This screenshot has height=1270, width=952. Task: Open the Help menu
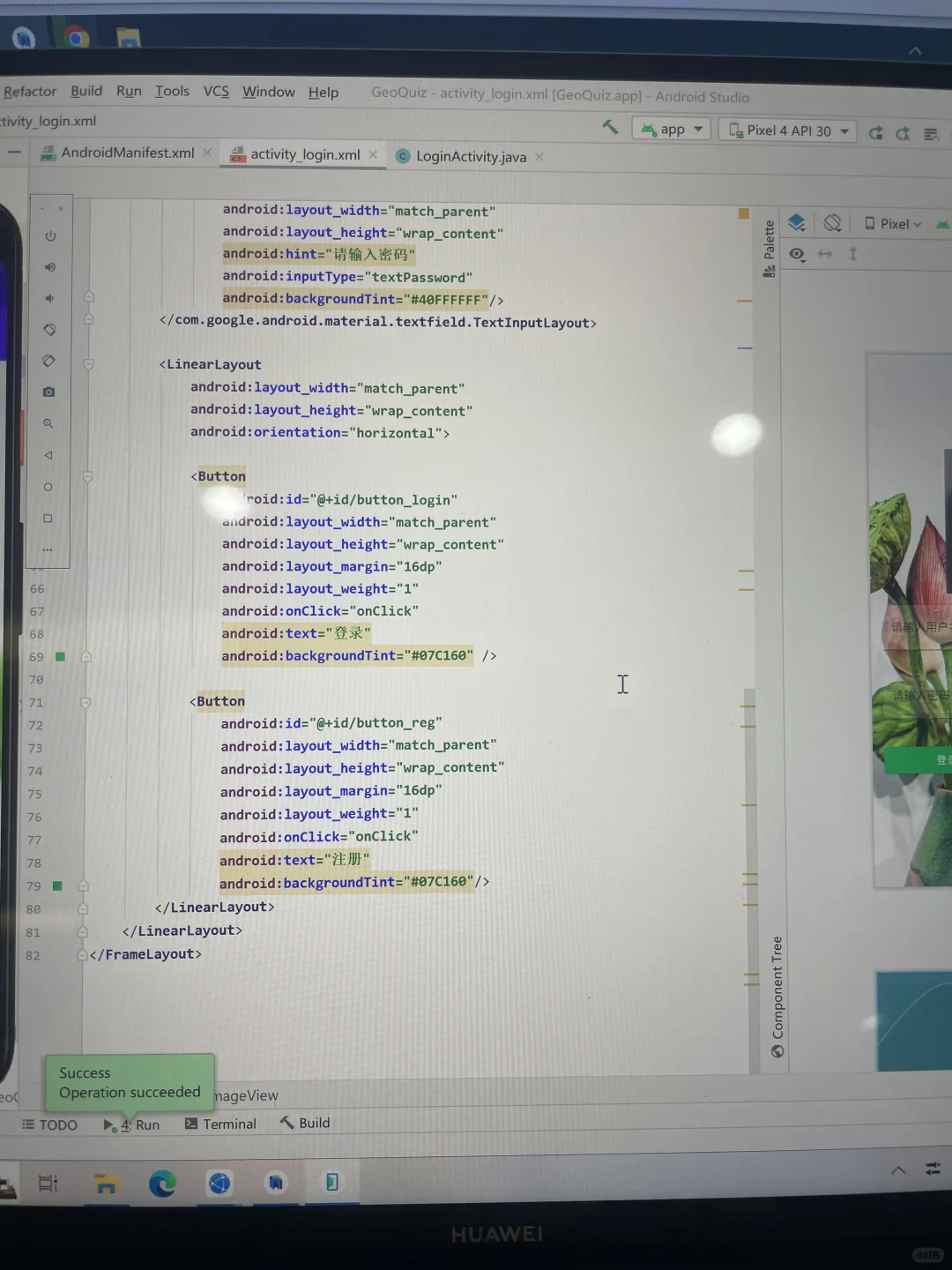point(324,93)
